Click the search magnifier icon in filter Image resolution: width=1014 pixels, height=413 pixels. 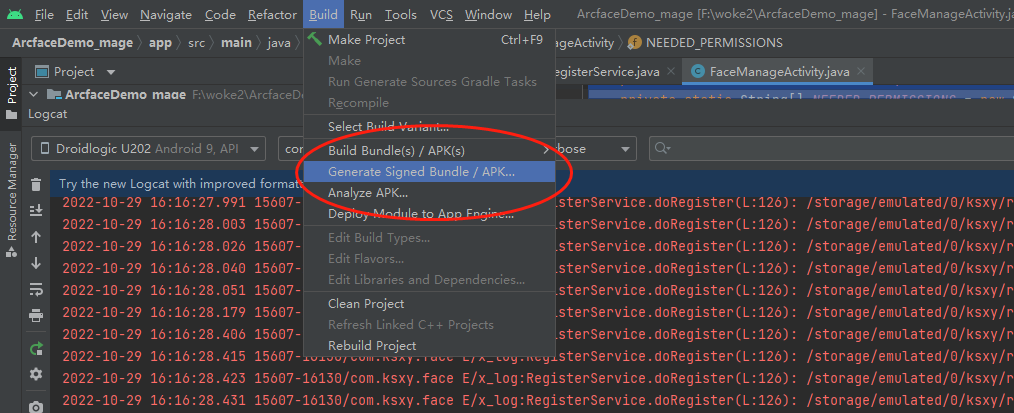tap(662, 149)
